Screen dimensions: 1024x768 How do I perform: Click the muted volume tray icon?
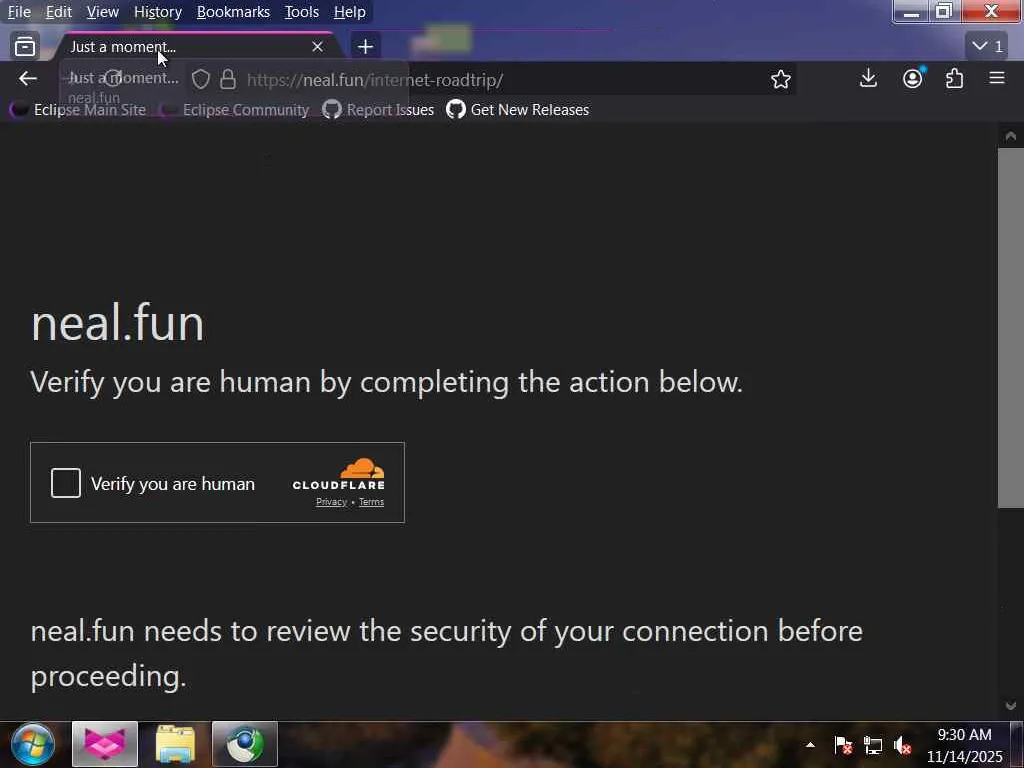[903, 745]
